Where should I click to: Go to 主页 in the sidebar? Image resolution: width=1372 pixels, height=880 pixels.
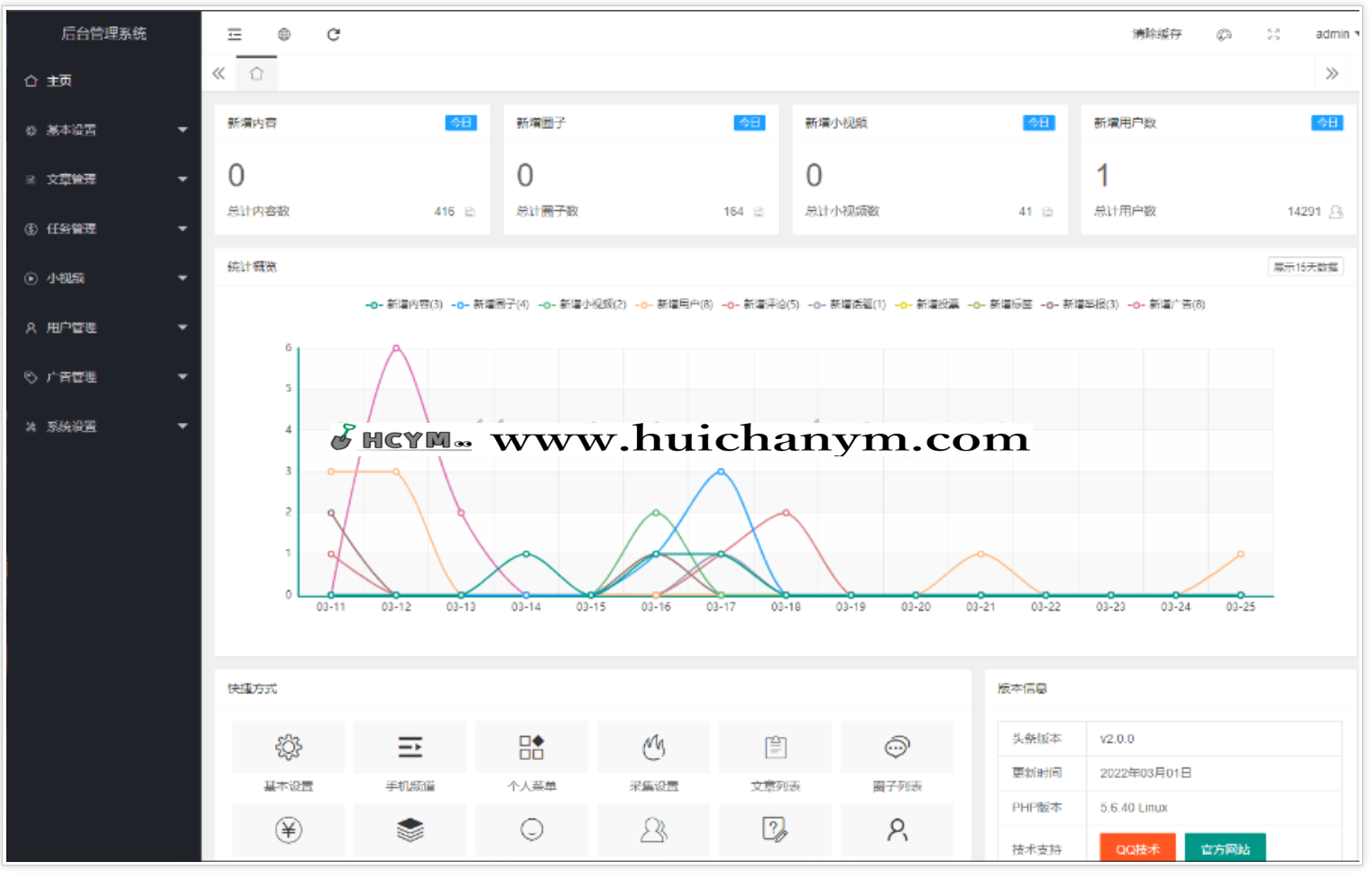(60, 81)
